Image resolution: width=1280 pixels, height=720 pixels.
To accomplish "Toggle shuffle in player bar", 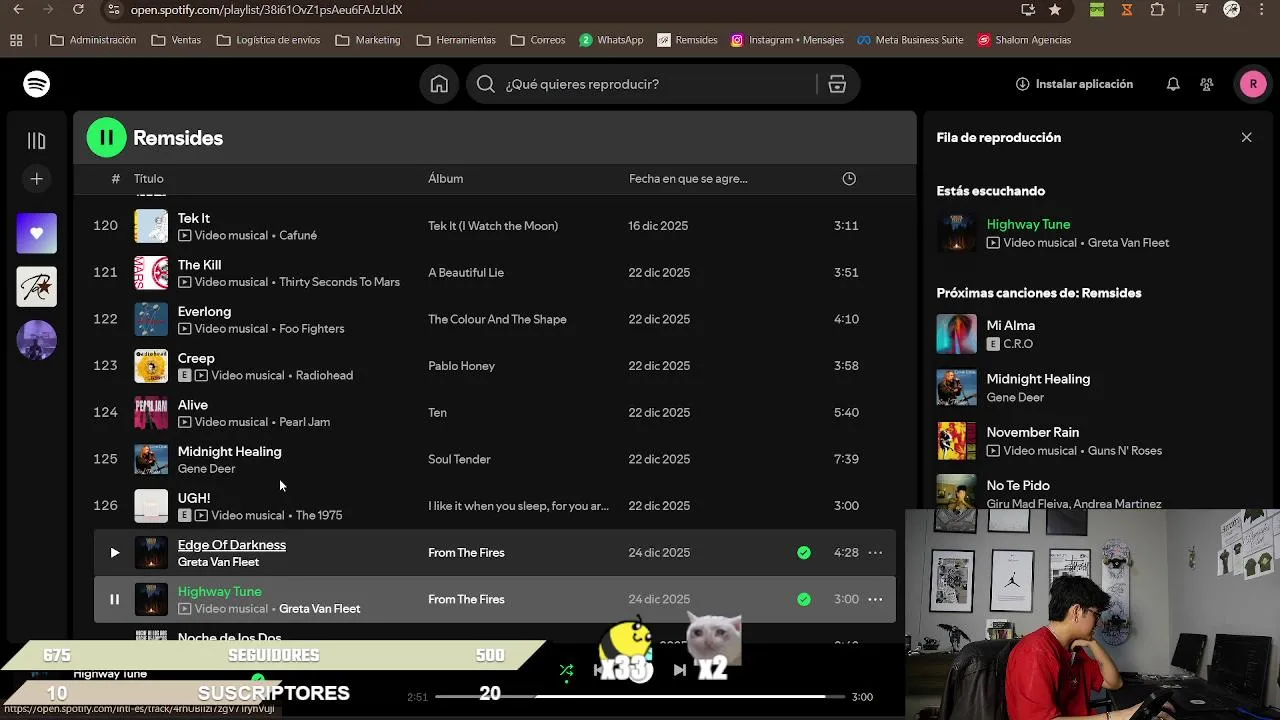I will click(x=566, y=670).
